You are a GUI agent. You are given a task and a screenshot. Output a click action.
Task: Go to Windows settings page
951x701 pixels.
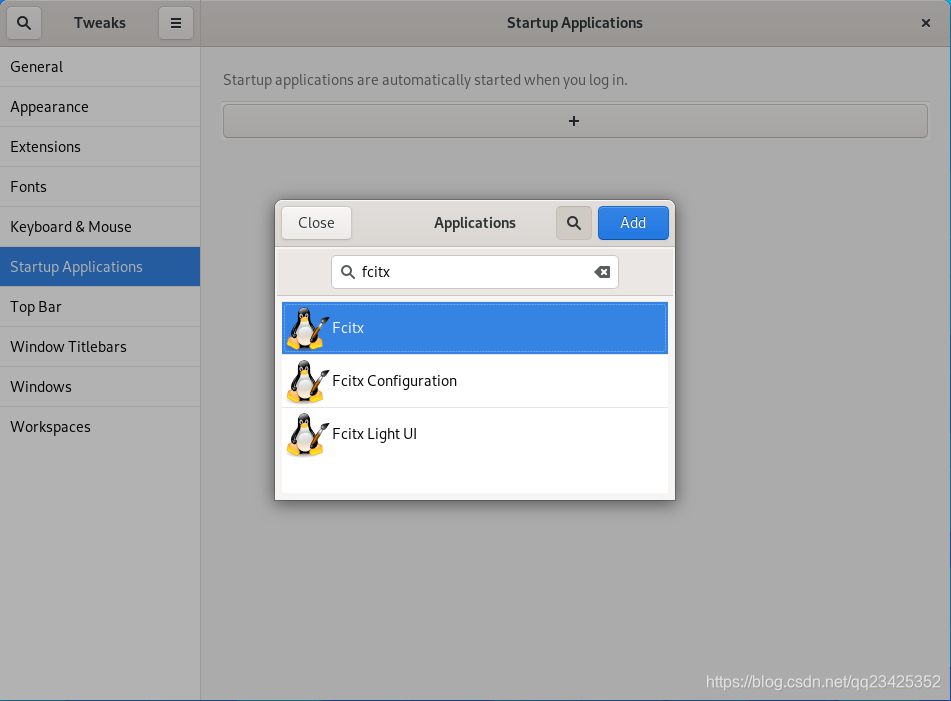pyautogui.click(x=100, y=387)
